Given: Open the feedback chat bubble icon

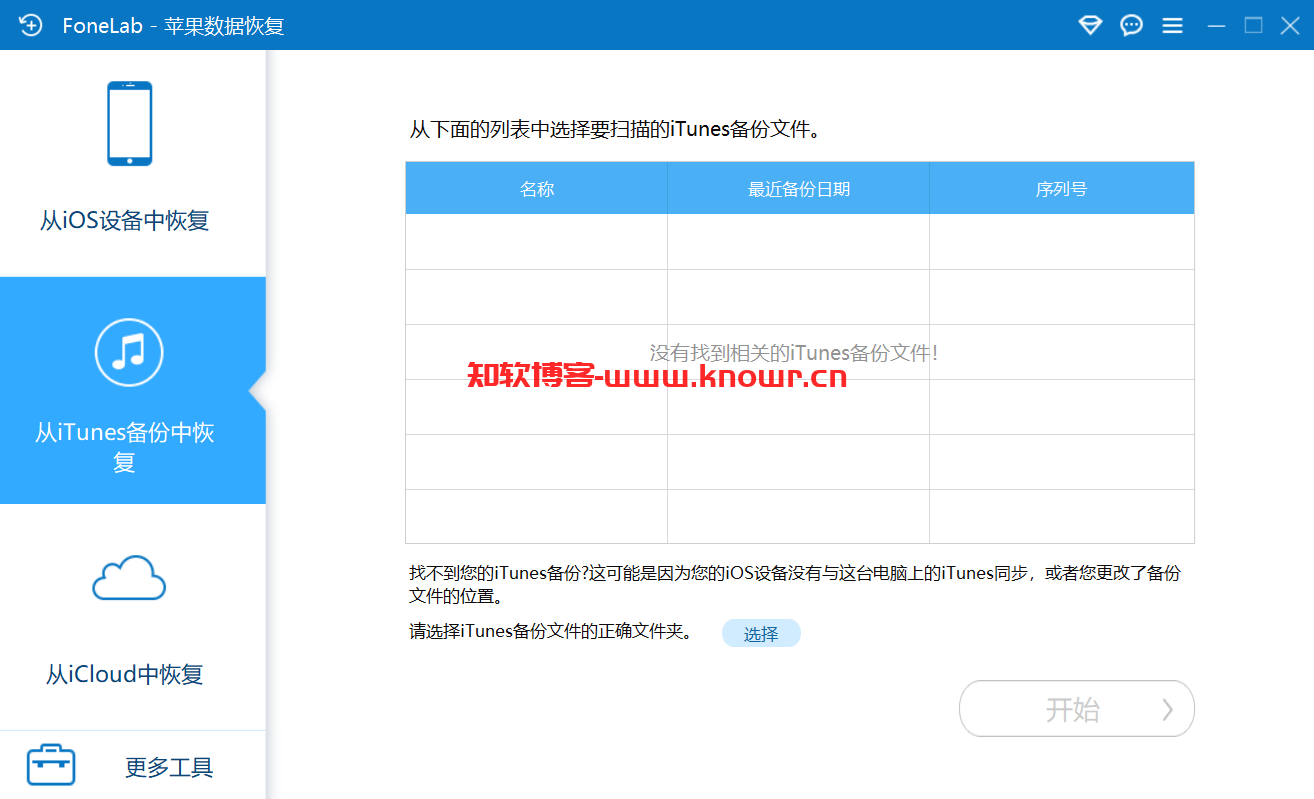Looking at the screenshot, I should click(1131, 25).
